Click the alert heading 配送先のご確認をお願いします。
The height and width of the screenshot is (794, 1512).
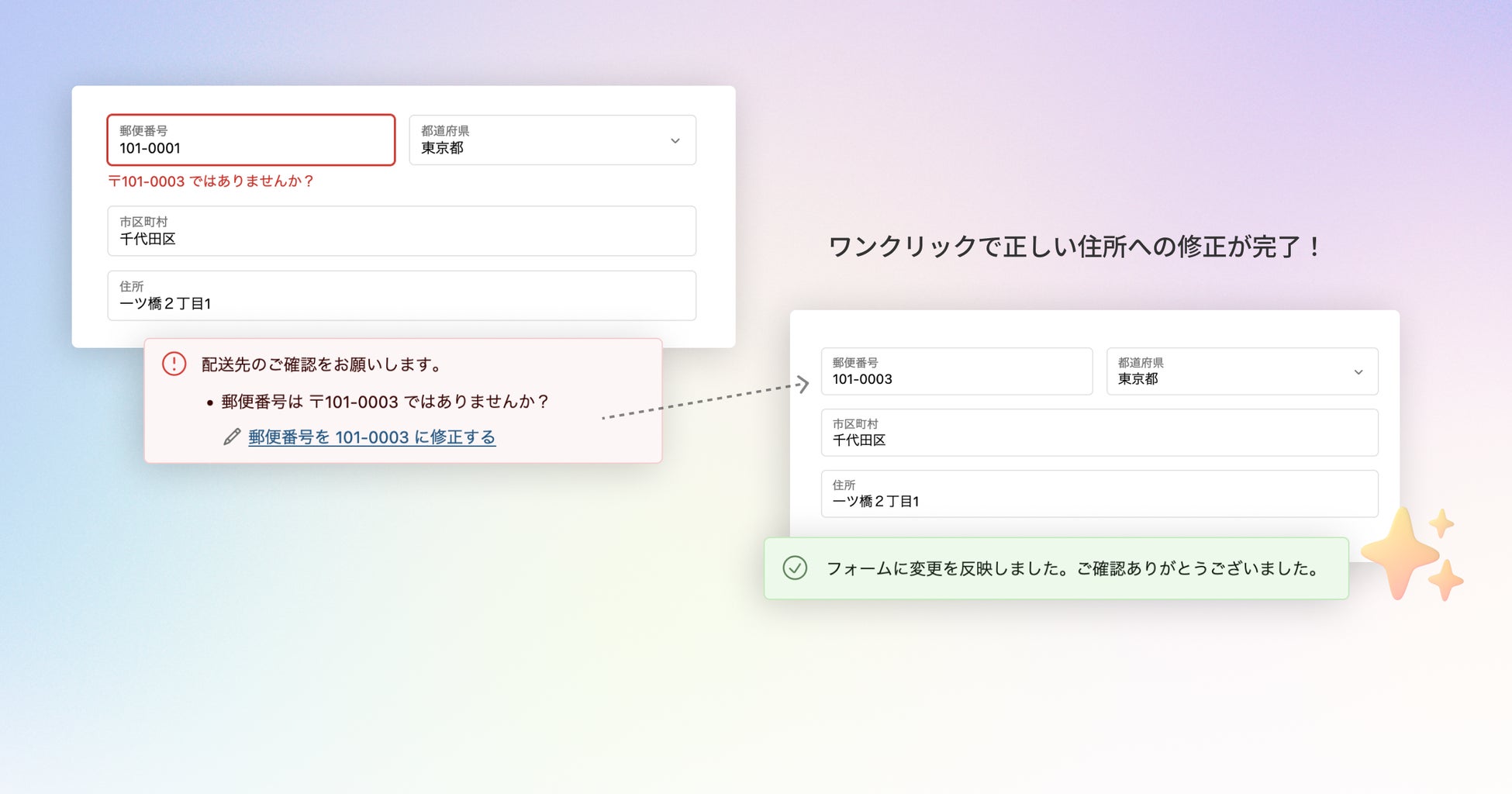[x=323, y=364]
